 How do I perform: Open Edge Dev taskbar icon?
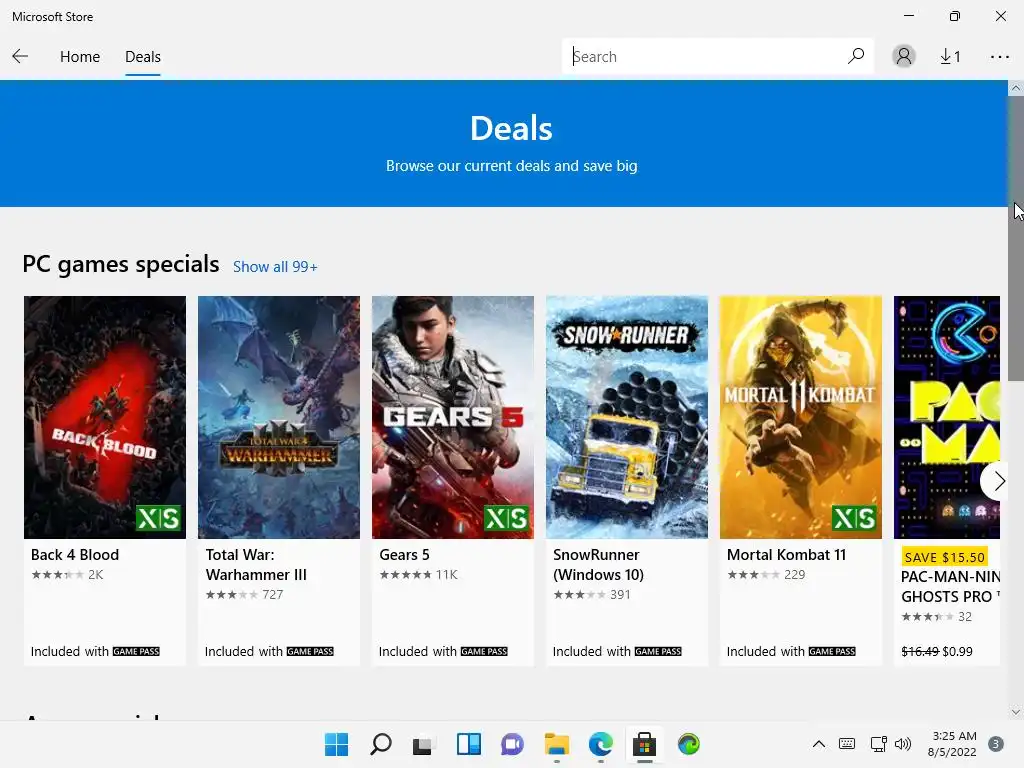tap(689, 744)
